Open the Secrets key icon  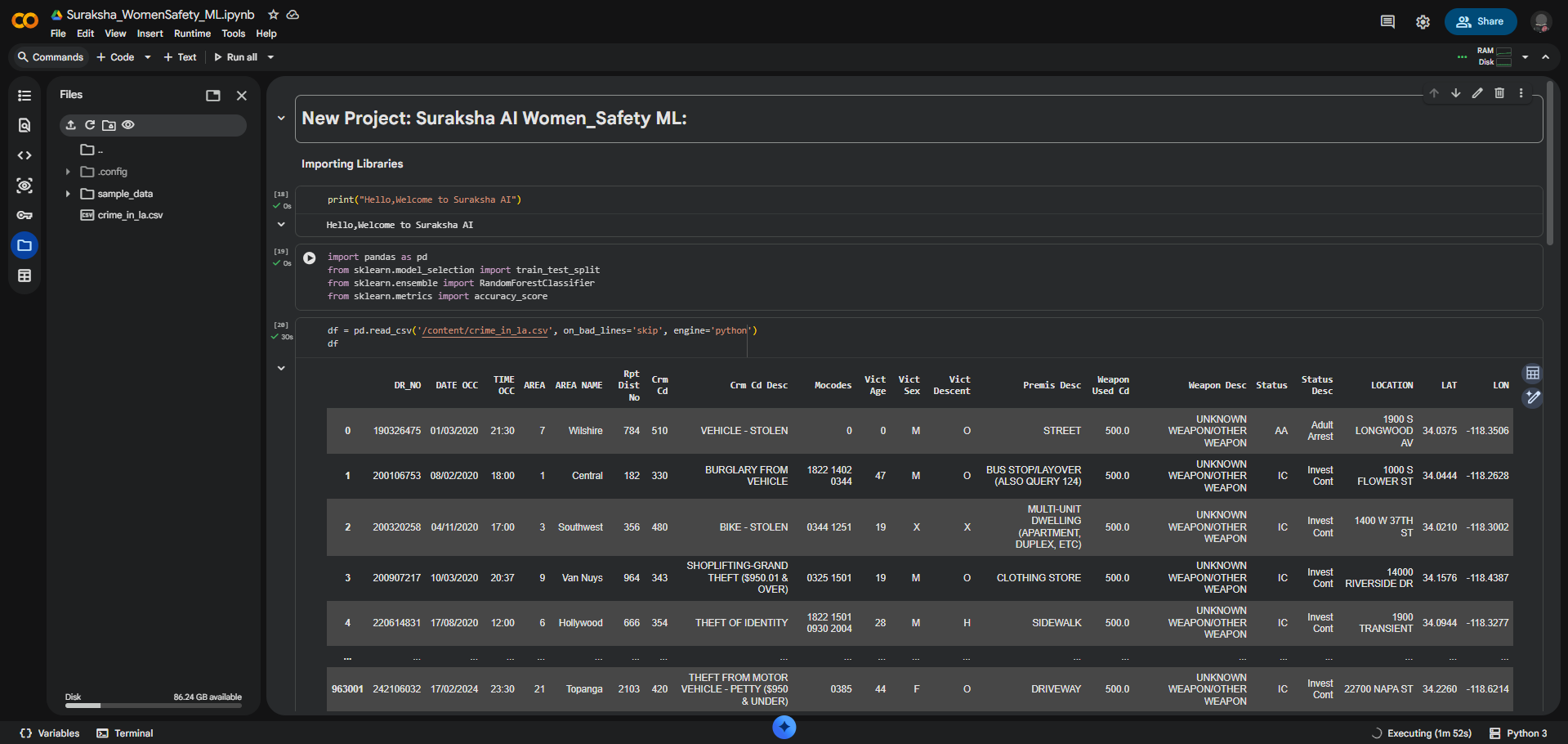coord(25,215)
